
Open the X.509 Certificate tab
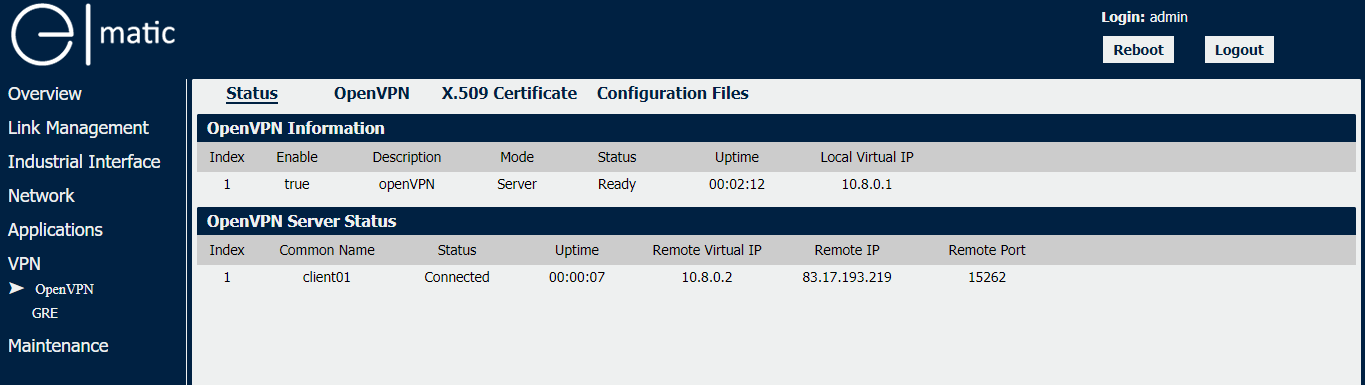pos(509,94)
